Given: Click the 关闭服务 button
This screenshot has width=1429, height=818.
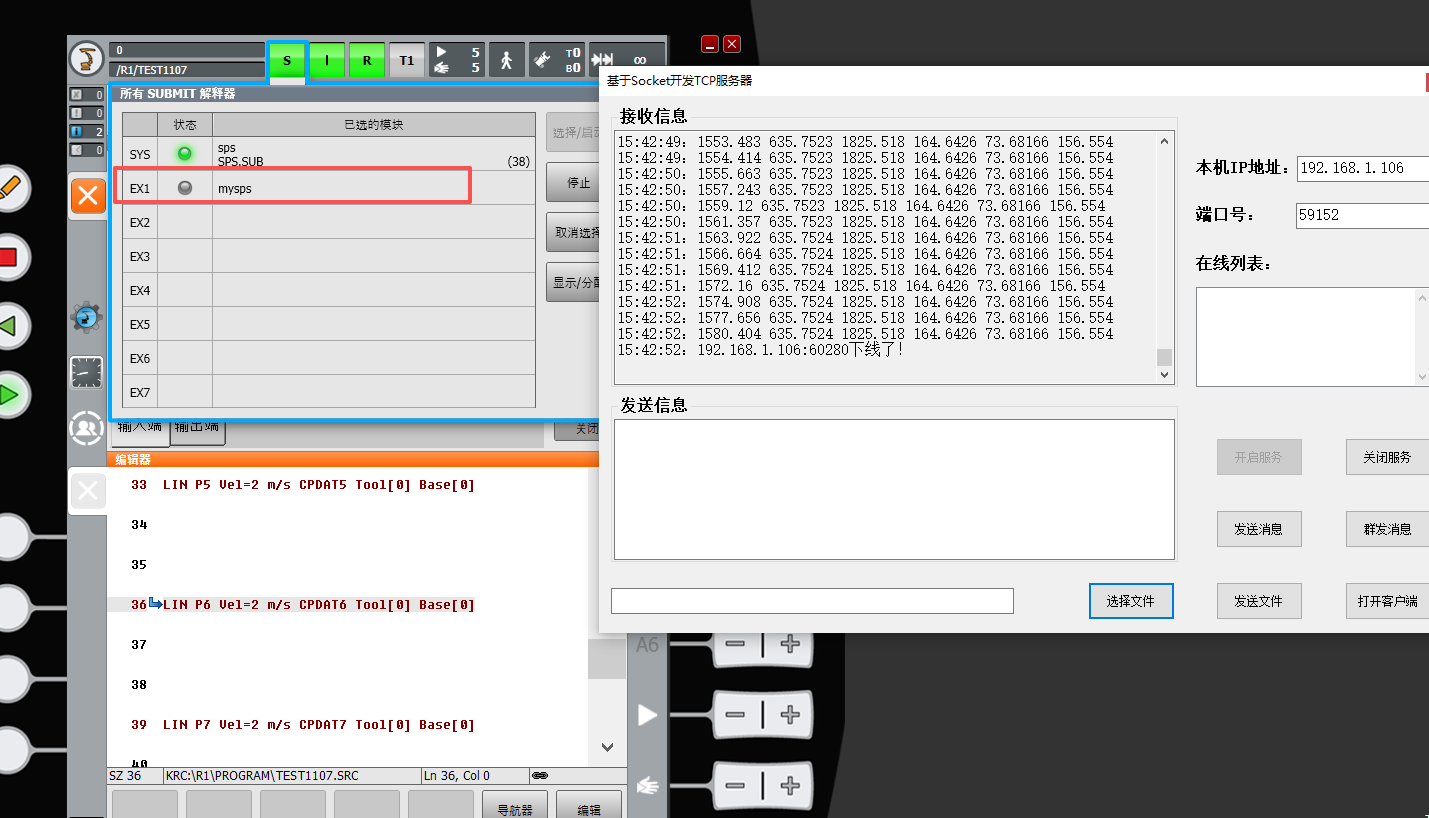Looking at the screenshot, I should pos(1387,457).
